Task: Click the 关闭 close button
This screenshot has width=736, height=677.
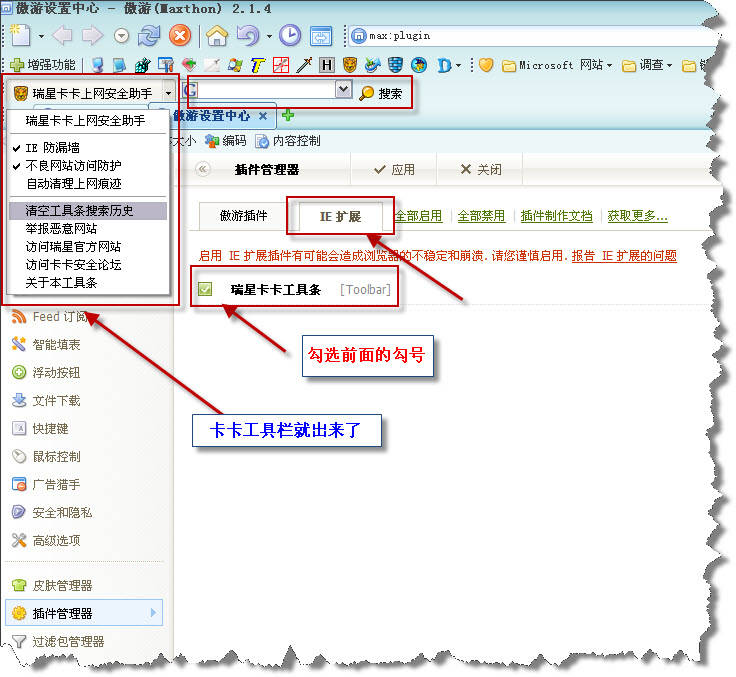Action: click(x=481, y=169)
